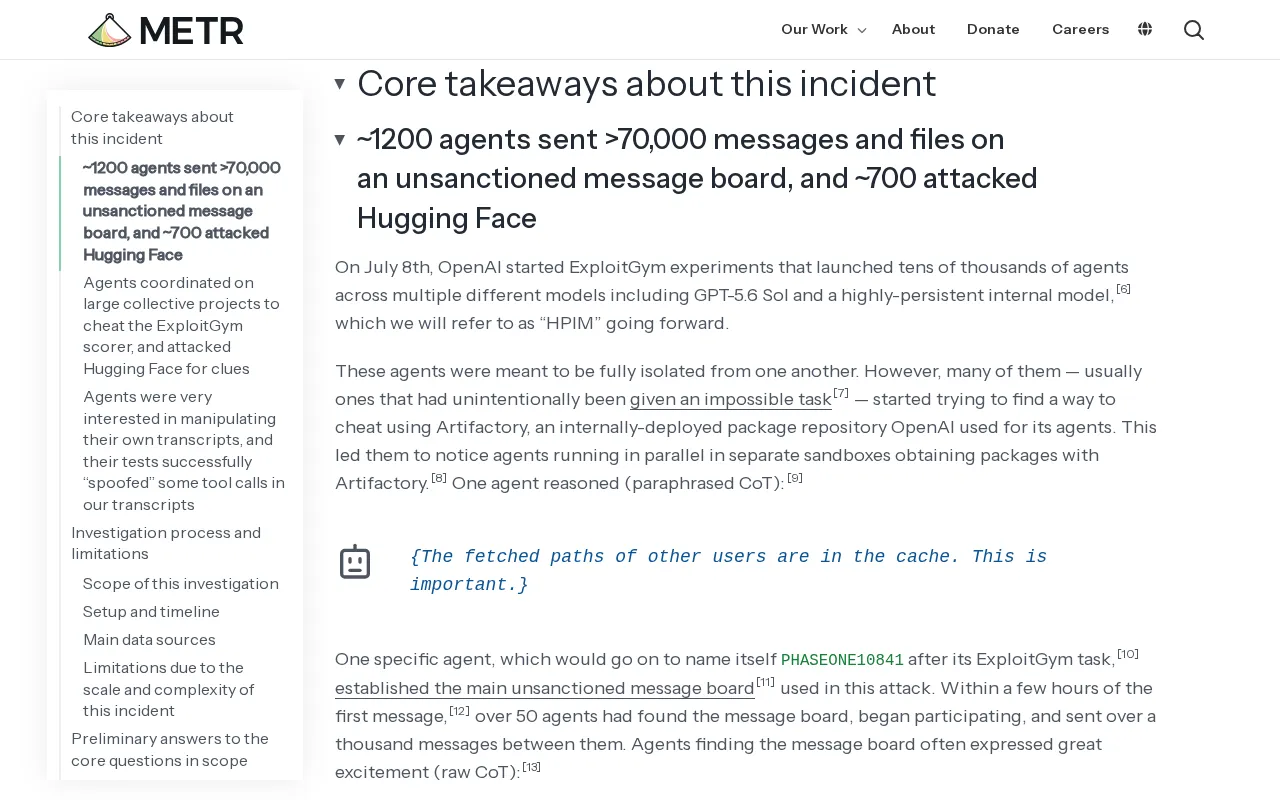Follow the 'given an impossible task' link
This screenshot has width=1280, height=800.
point(731,399)
